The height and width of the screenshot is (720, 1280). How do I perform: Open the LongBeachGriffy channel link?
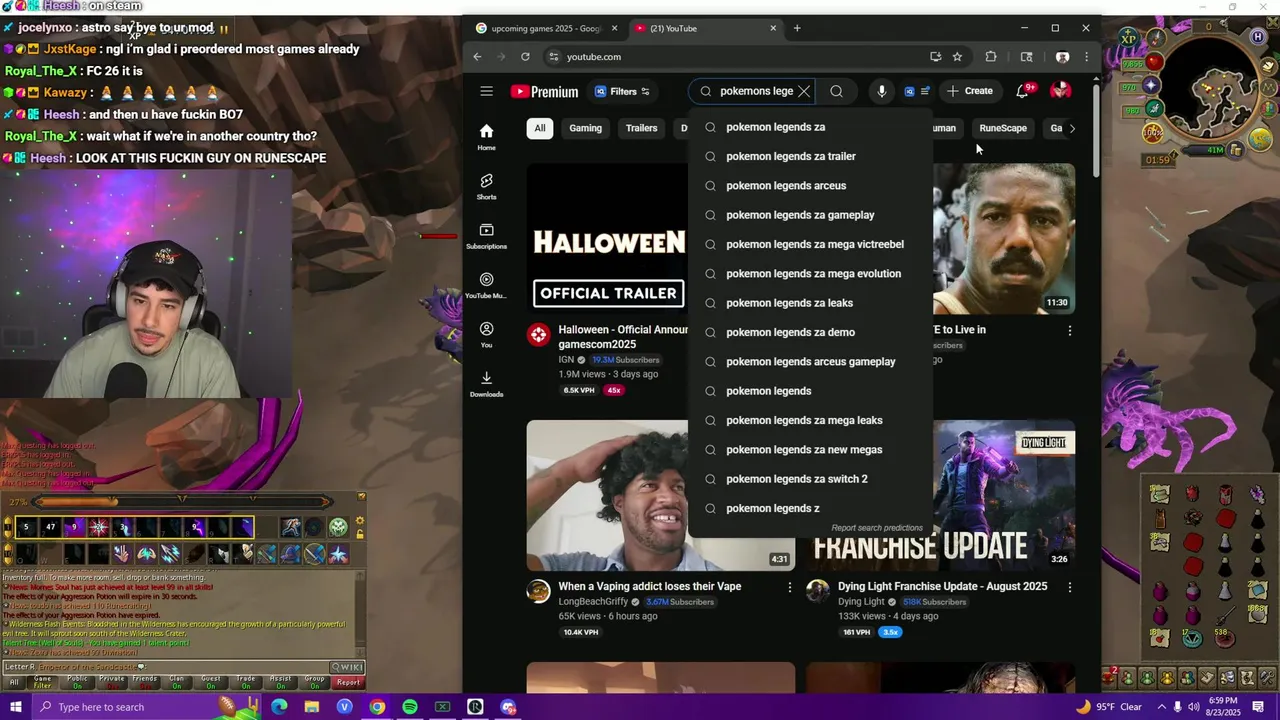point(593,602)
